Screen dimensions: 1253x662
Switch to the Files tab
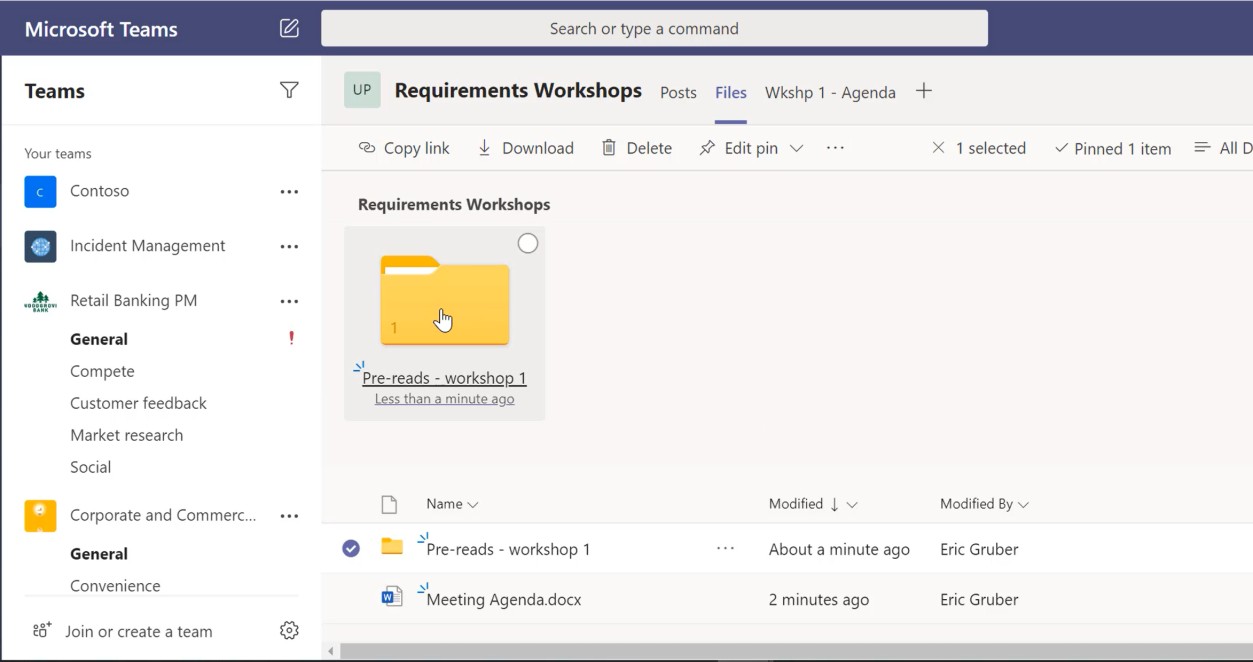731,92
